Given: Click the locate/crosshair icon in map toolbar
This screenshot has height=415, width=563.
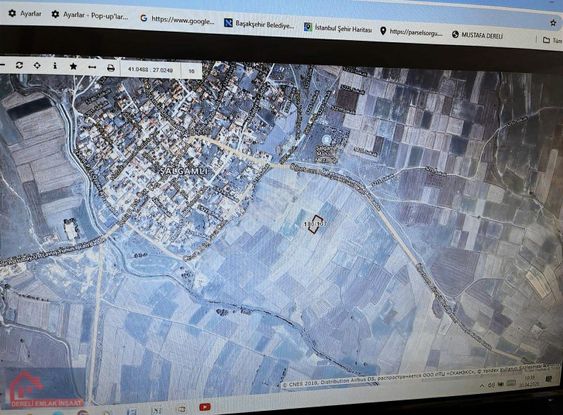Looking at the screenshot, I should 37,66.
